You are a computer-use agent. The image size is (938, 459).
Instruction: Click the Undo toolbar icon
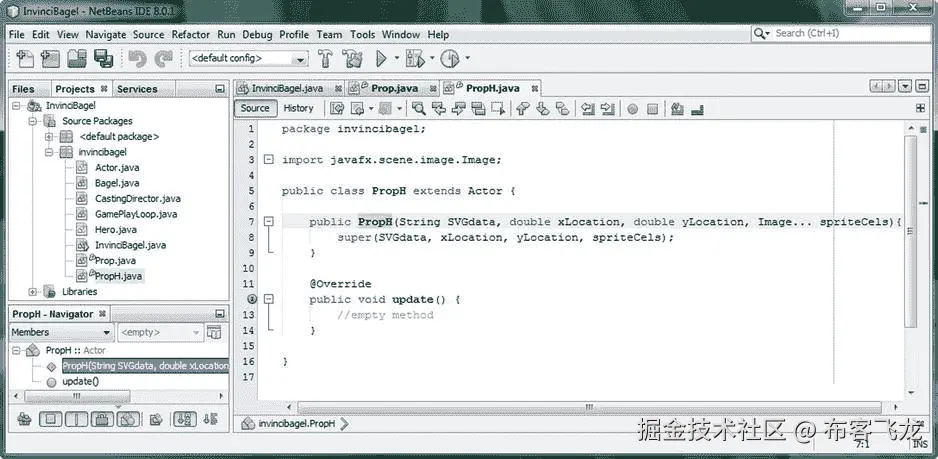click(137, 59)
